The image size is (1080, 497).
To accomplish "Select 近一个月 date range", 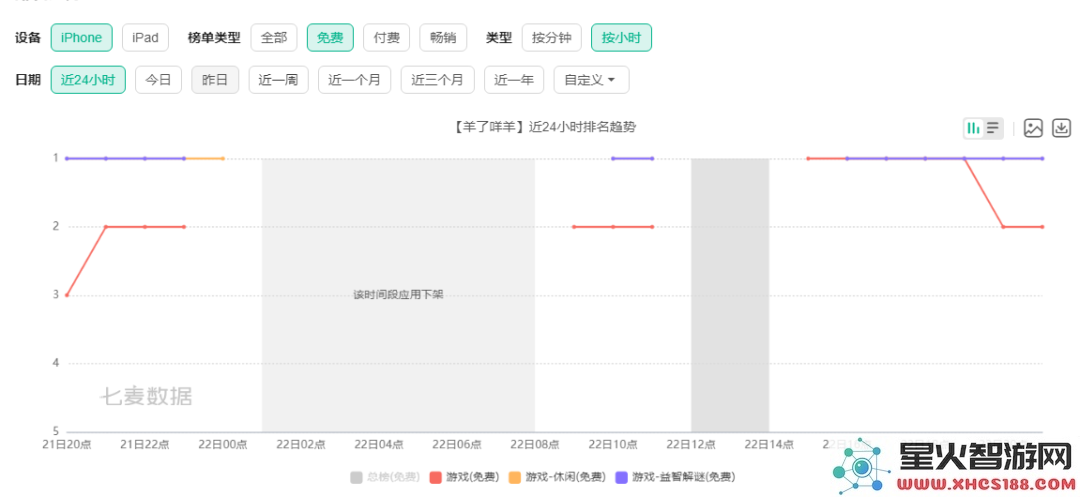I will 354,80.
